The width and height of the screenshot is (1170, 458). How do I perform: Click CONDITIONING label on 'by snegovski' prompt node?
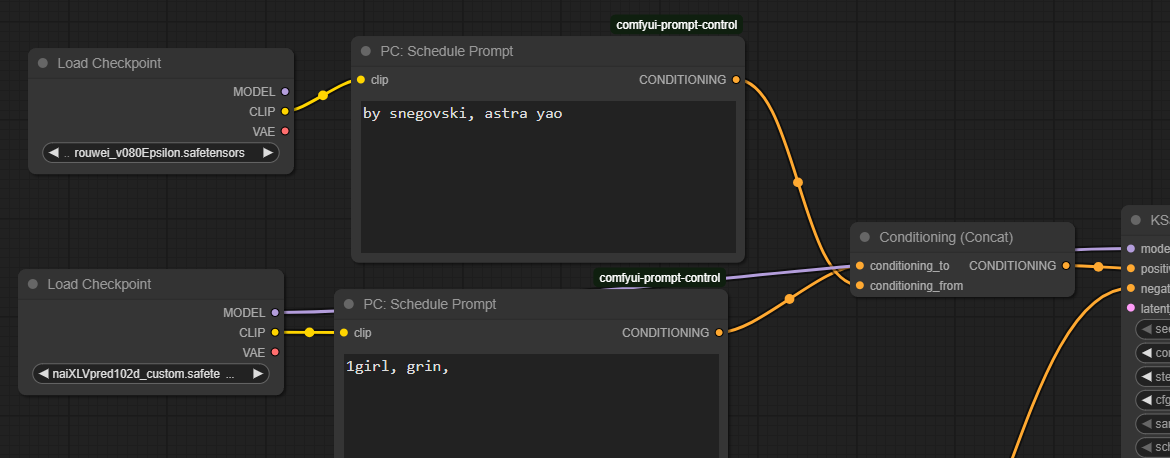click(683, 80)
